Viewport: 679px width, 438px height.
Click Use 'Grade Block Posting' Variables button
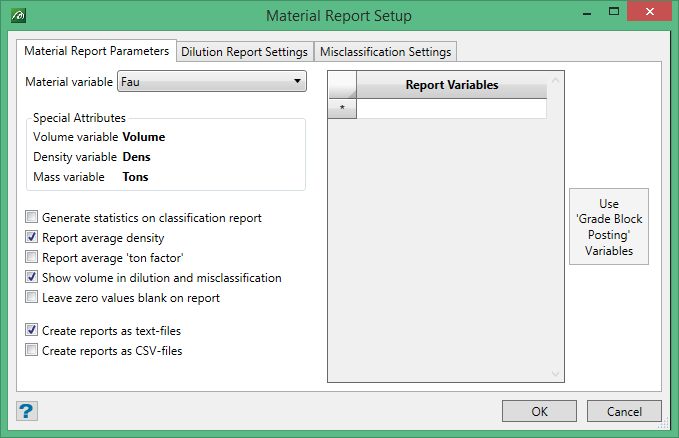click(609, 226)
